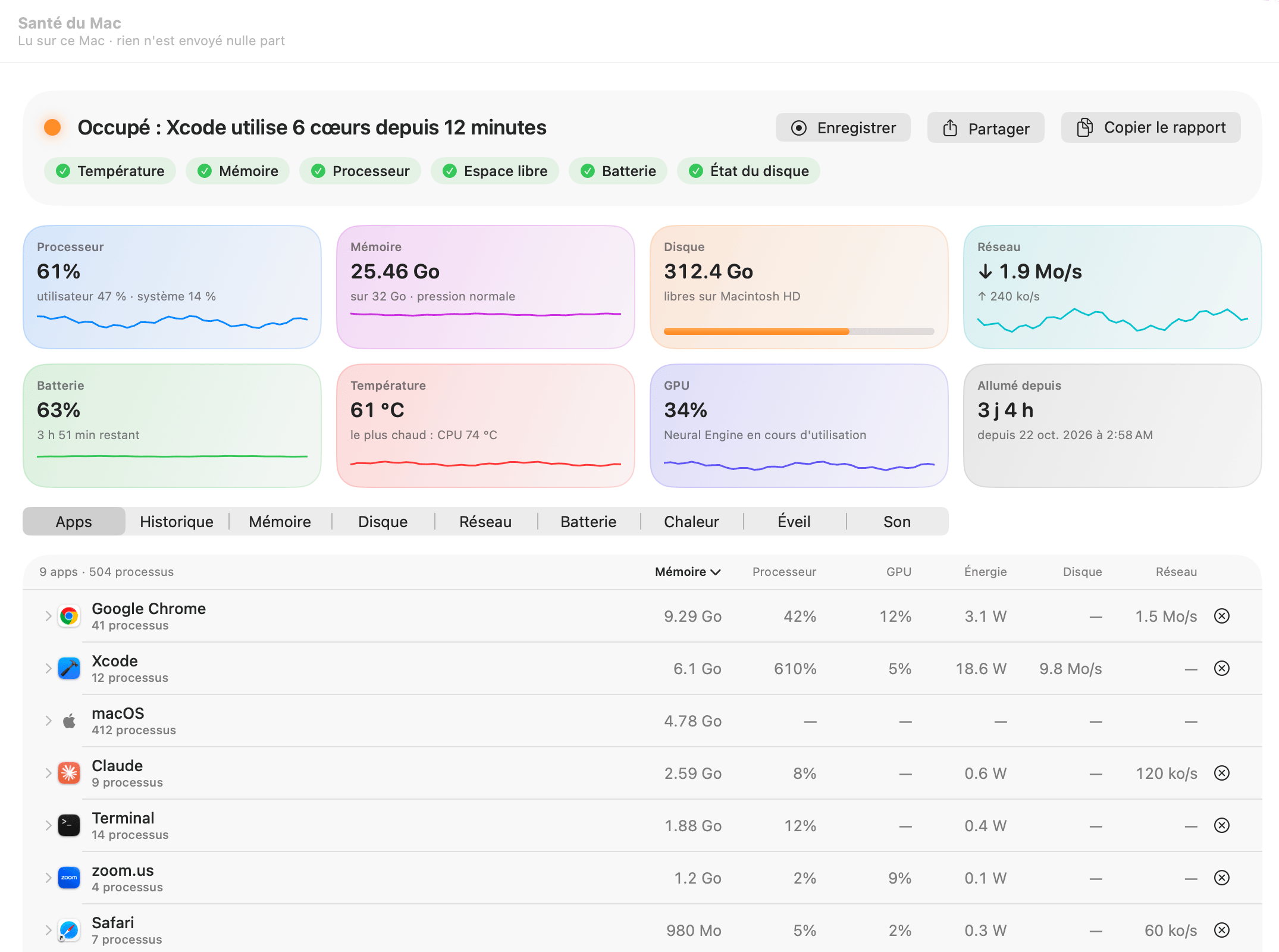This screenshot has height=952, width=1279.
Task: Expand the Xcode process row
Action: 48,668
